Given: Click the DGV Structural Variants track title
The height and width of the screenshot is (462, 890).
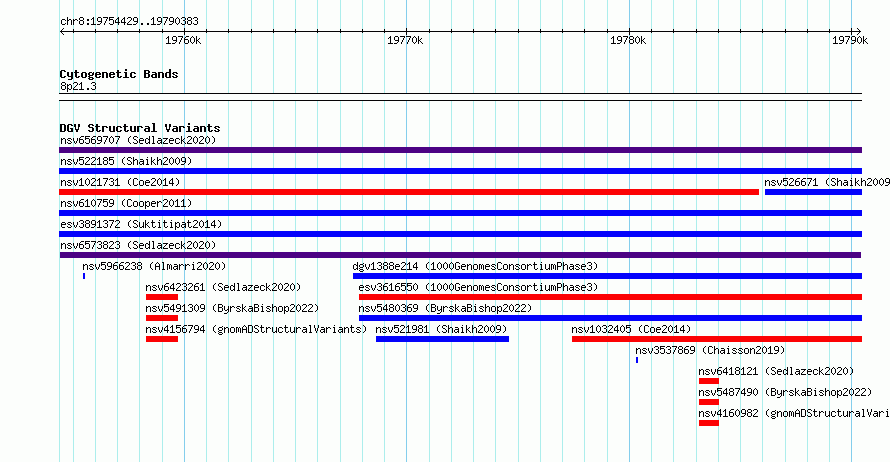Looking at the screenshot, I should (x=140, y=128).
